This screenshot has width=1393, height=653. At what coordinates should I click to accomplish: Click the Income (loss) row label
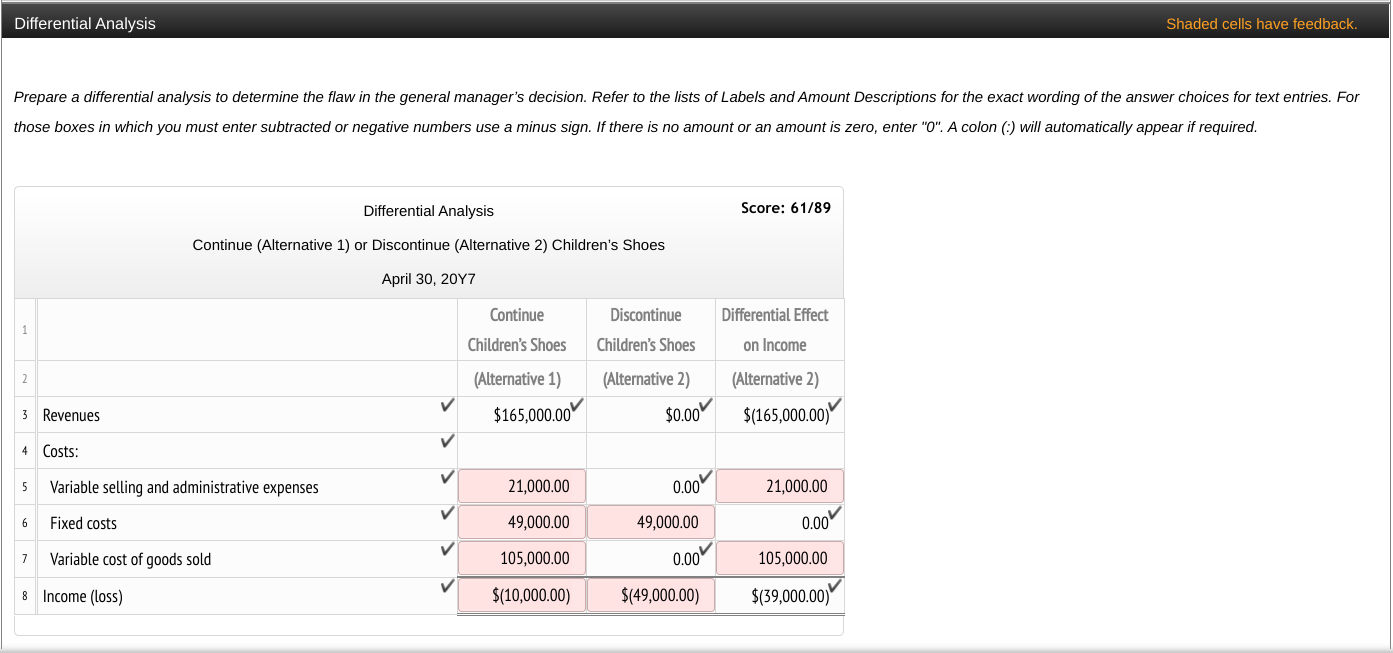82,596
